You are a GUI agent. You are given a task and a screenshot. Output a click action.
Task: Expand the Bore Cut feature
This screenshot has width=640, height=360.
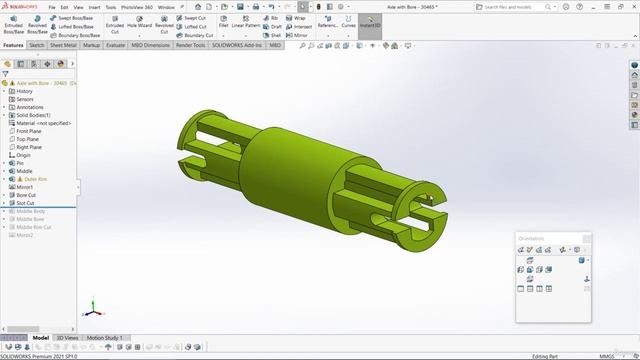pos(4,195)
